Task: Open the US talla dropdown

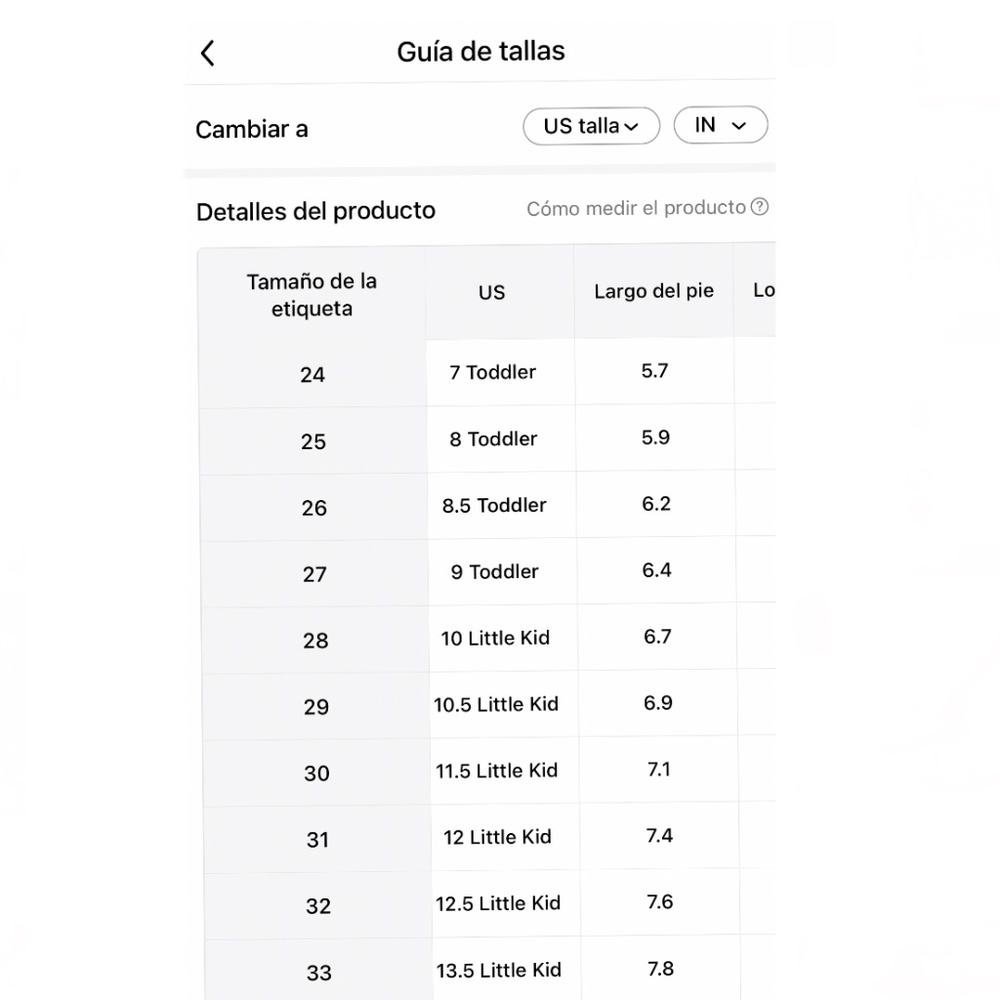Action: point(591,126)
